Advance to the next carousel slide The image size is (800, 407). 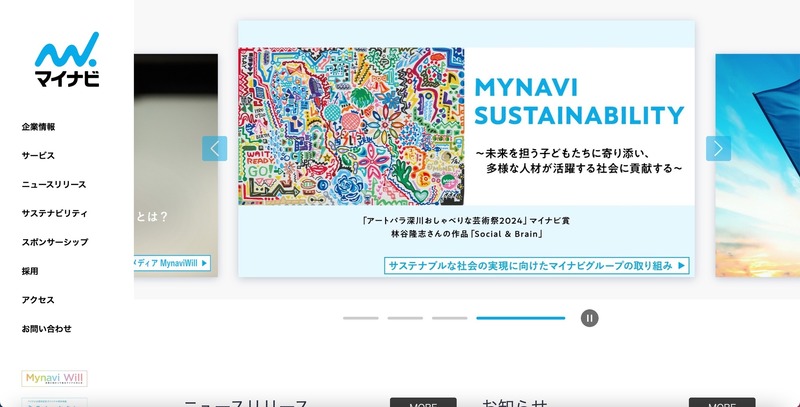[718, 148]
